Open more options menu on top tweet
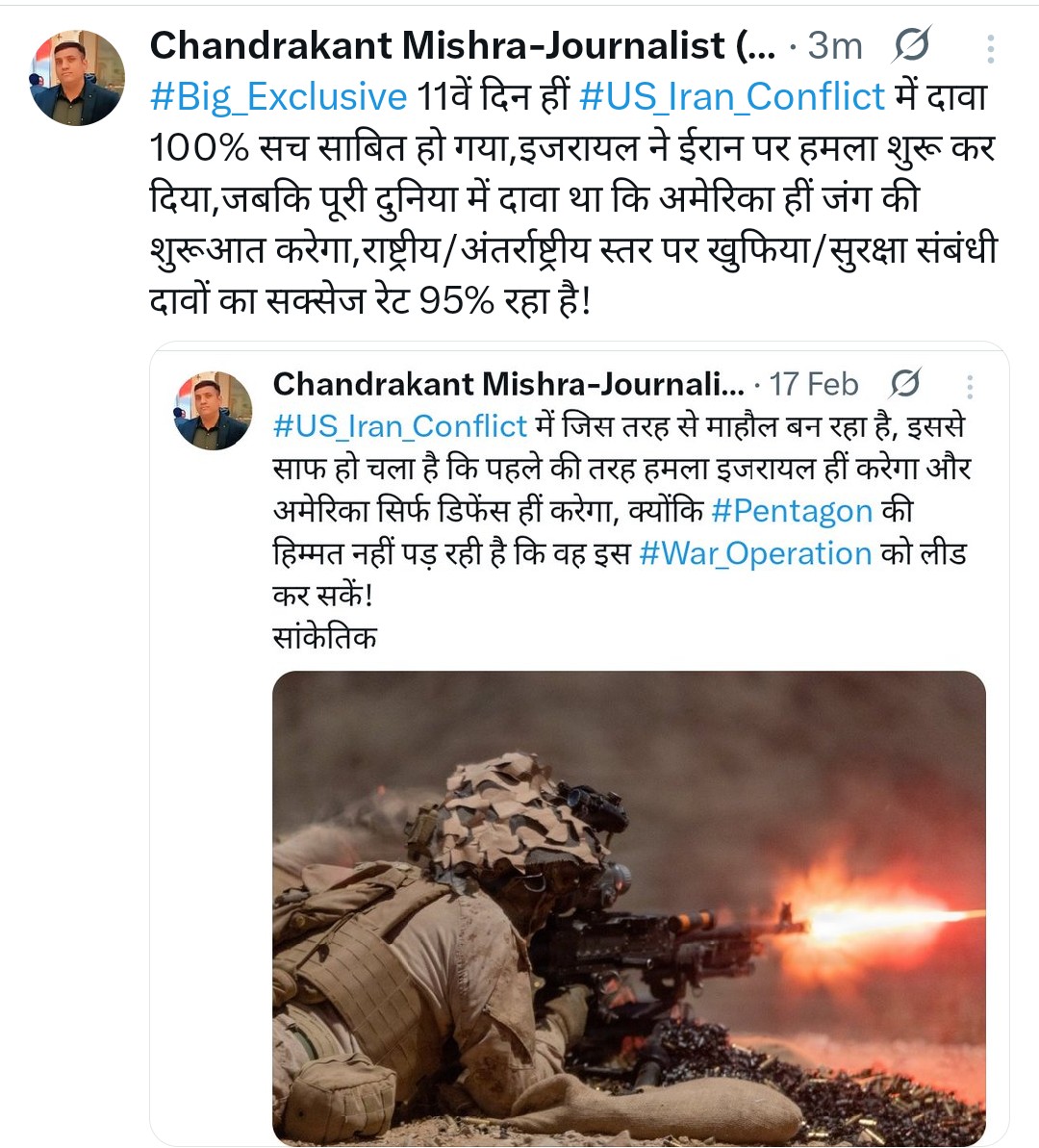Screen dimensions: 1039x1148 (x=990, y=49)
